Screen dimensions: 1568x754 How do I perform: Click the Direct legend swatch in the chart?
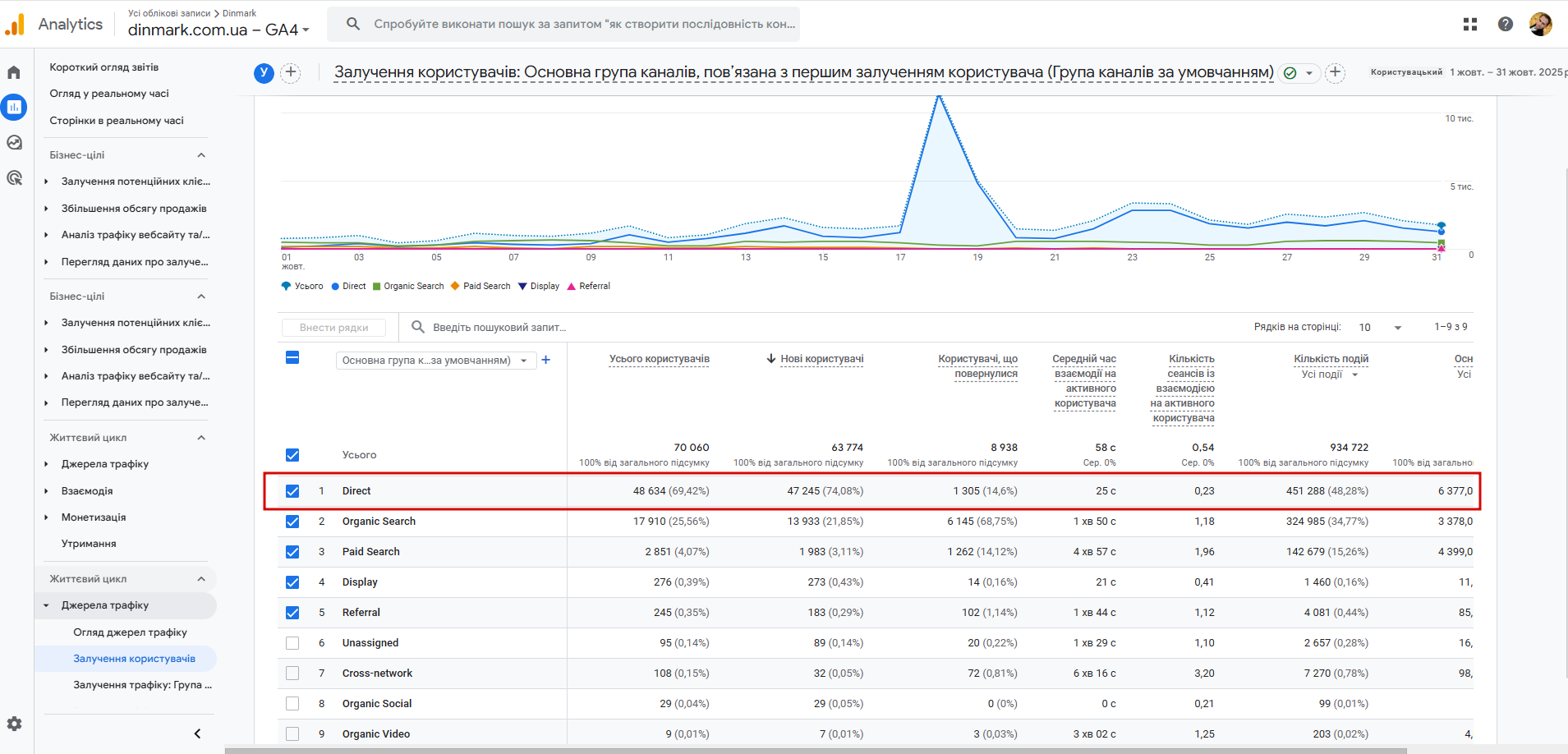point(335,287)
